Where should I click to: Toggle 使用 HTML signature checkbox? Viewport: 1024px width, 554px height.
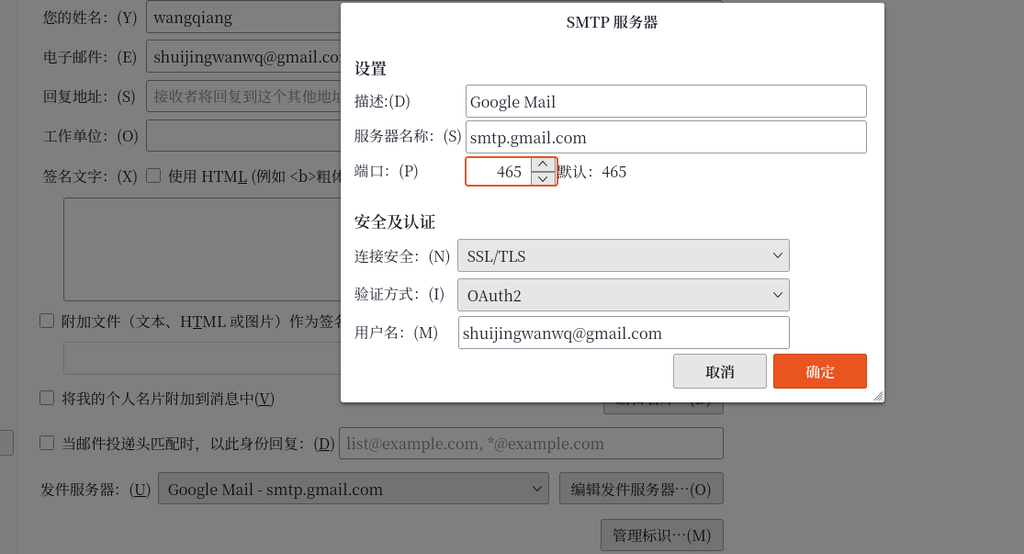coord(153,176)
